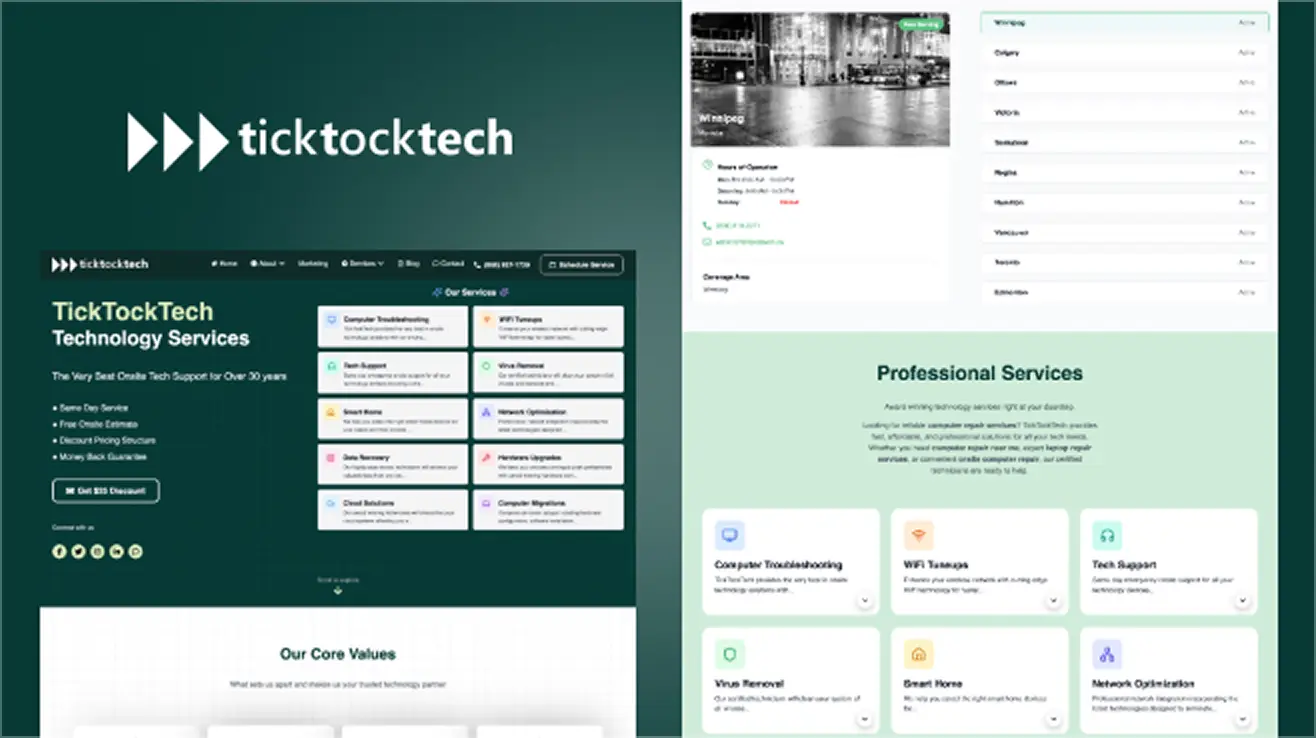
Task: Open the LinkedIn social icon
Action: click(117, 551)
